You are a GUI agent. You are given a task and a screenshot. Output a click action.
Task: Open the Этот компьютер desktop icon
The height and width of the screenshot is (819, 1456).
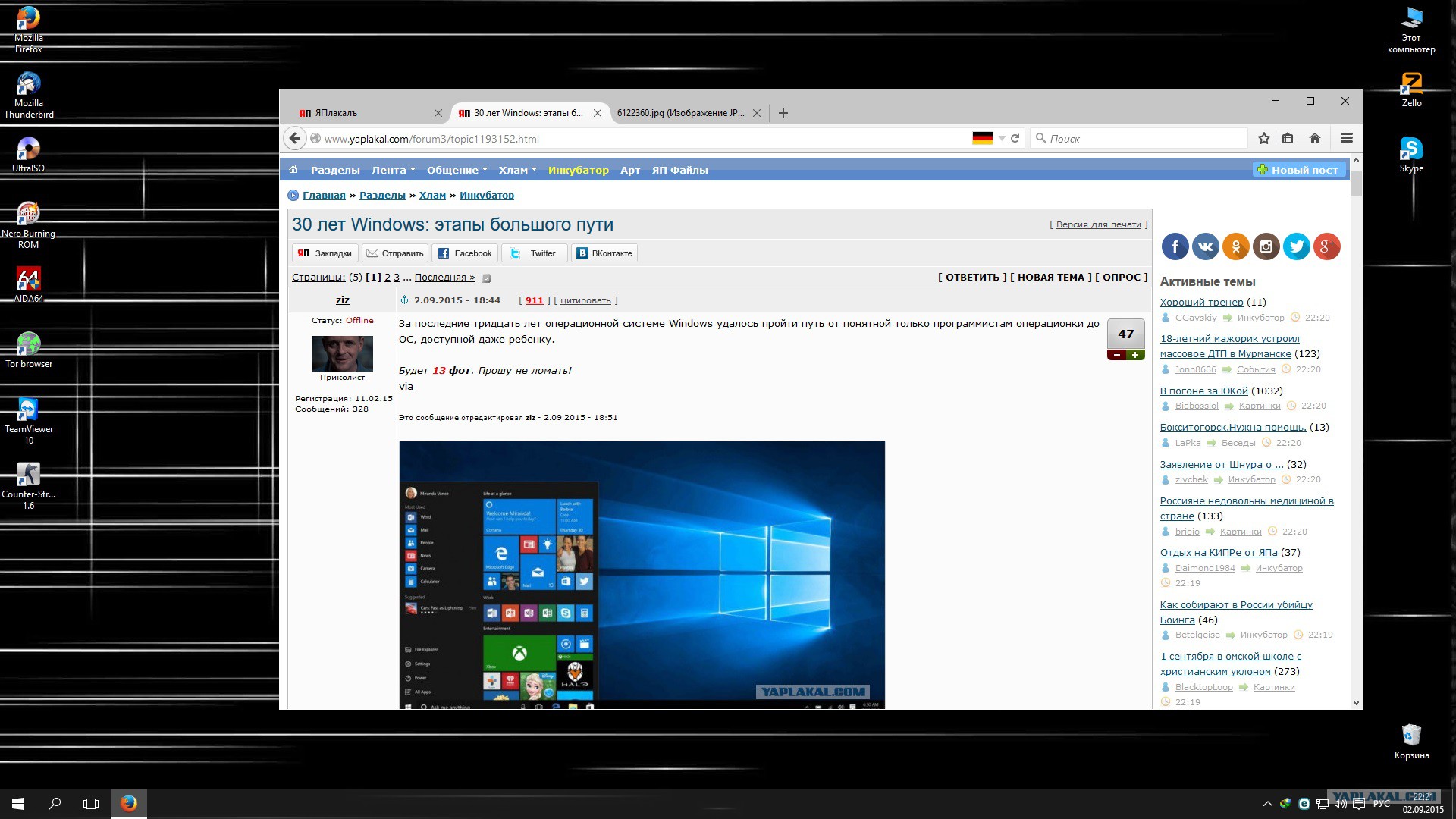coord(1411,29)
